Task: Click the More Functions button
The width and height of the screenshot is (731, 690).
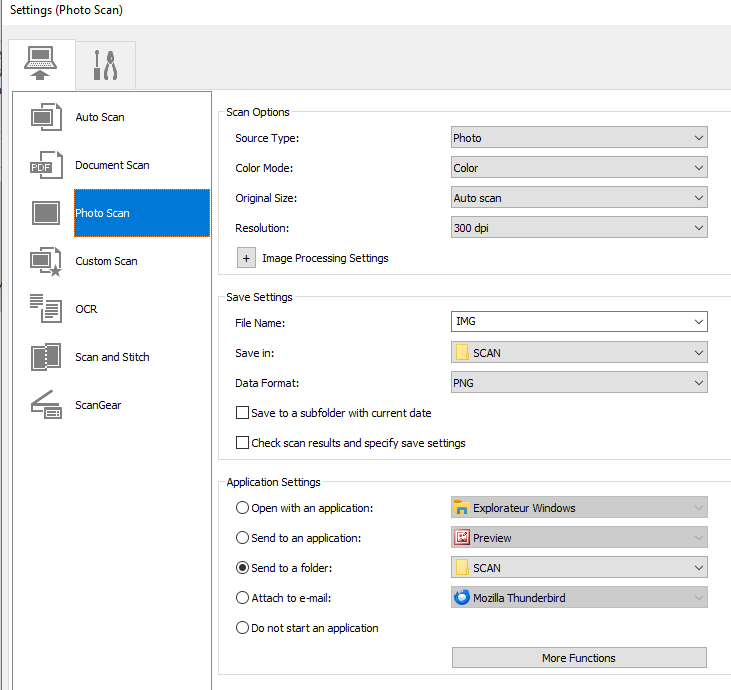Action: (579, 658)
